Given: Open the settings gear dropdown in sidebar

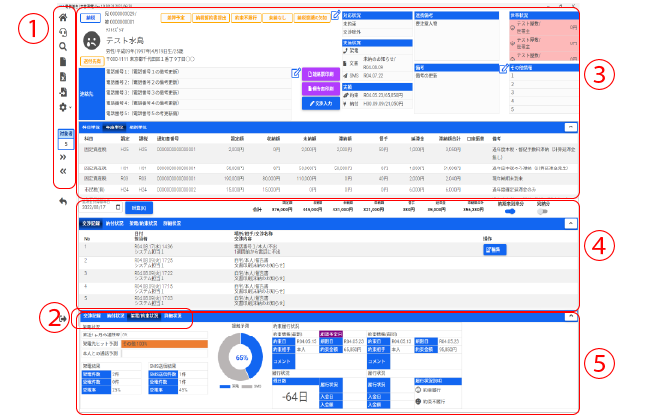Looking at the screenshot, I should [64, 106].
